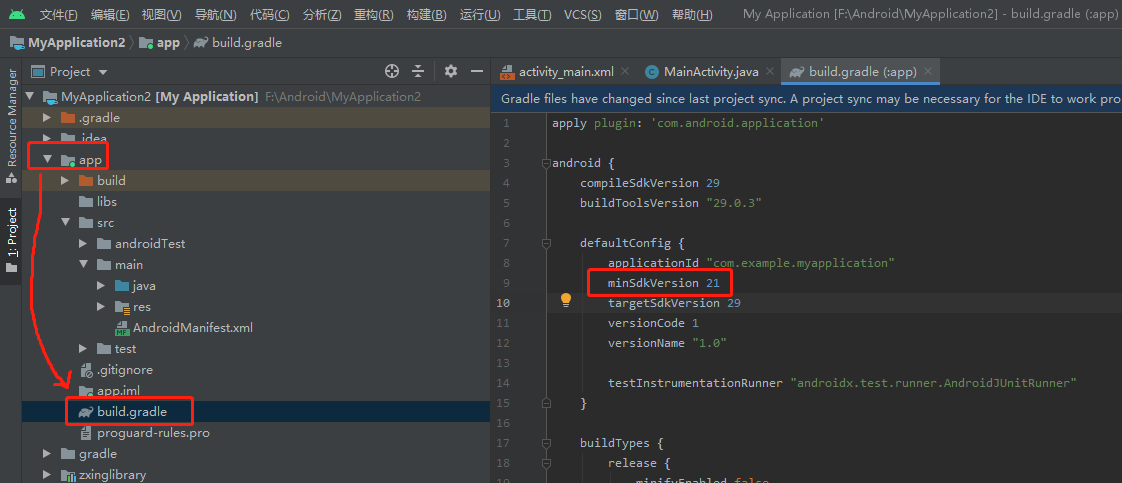Click line number 14 in the gutter
1122x483 pixels.
pos(502,383)
